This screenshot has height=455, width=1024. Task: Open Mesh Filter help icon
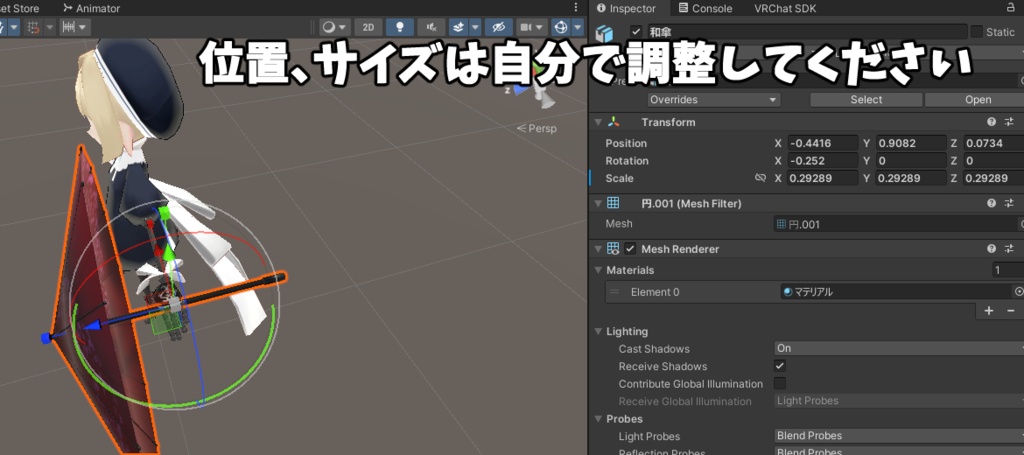click(x=991, y=204)
